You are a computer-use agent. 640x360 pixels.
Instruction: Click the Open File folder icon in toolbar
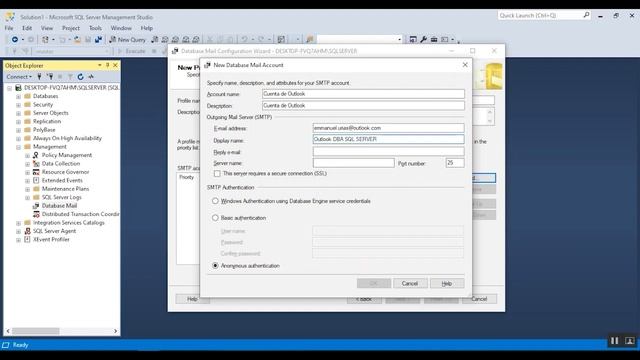click(x=77, y=40)
